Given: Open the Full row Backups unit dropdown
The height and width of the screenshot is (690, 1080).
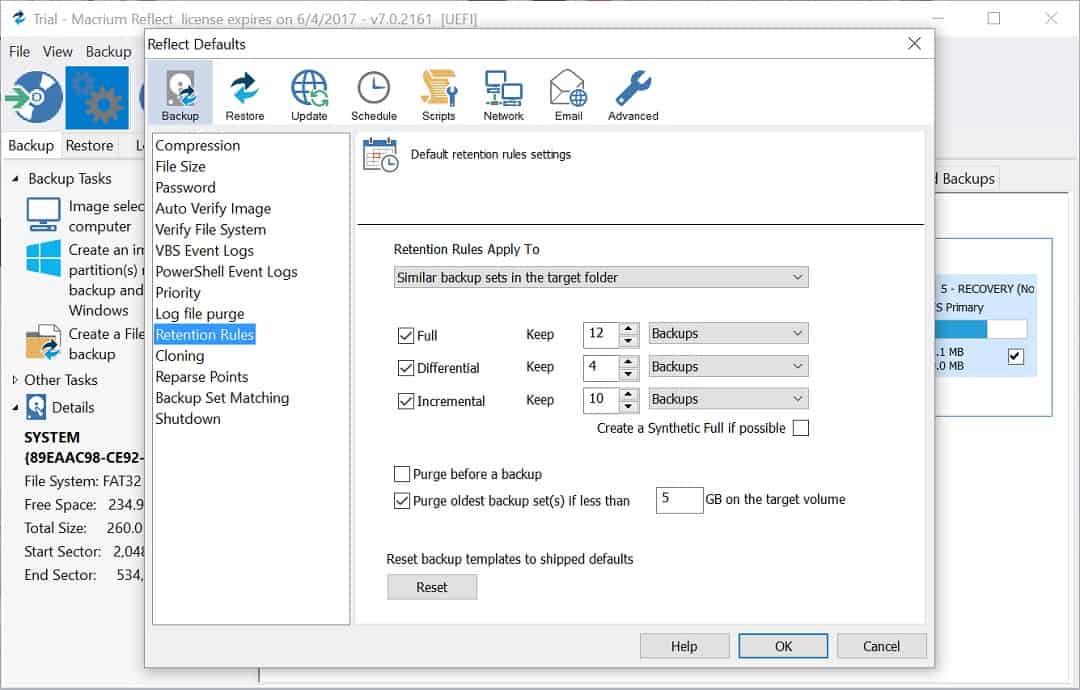Looking at the screenshot, I should [x=728, y=333].
